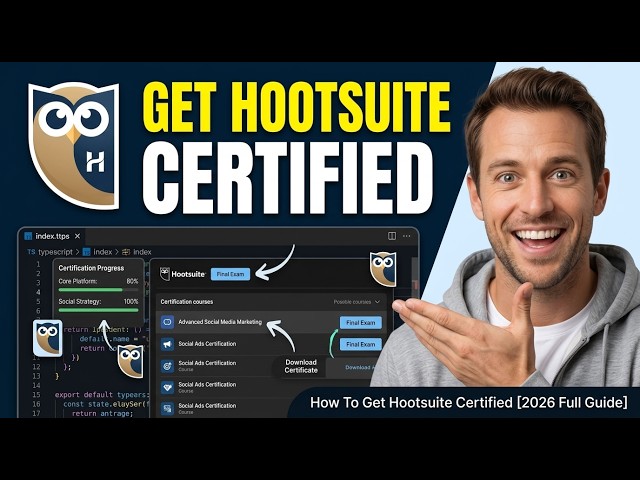The image size is (640, 480).
Task: Click the owl sticker with light blue frame
Action: (48, 338)
